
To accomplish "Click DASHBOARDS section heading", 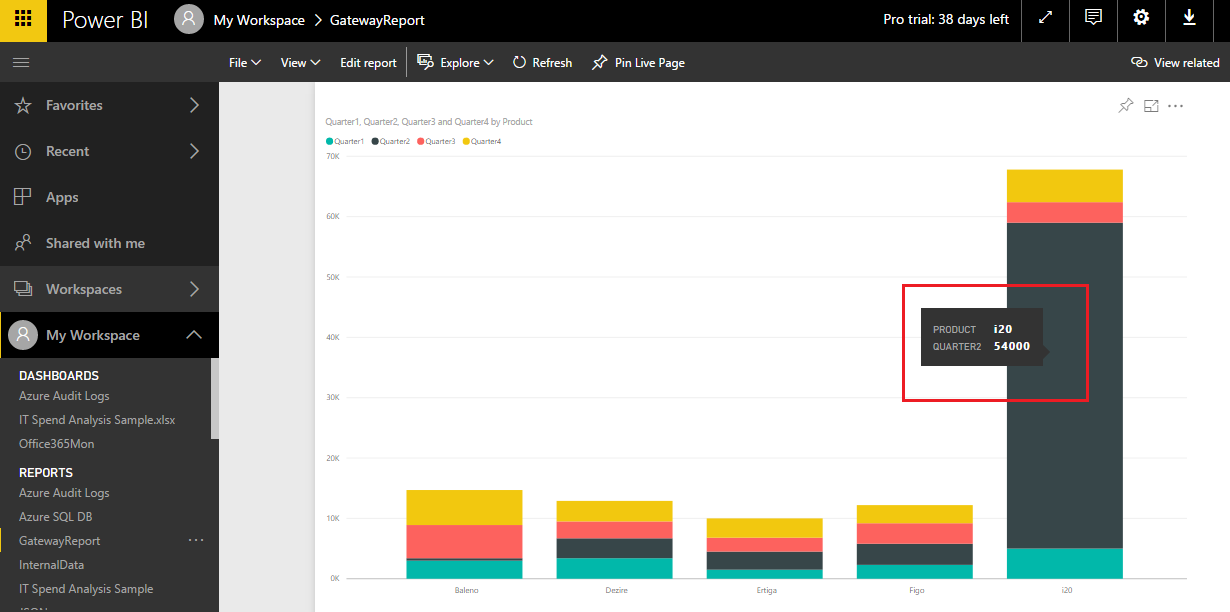I will (59, 376).
